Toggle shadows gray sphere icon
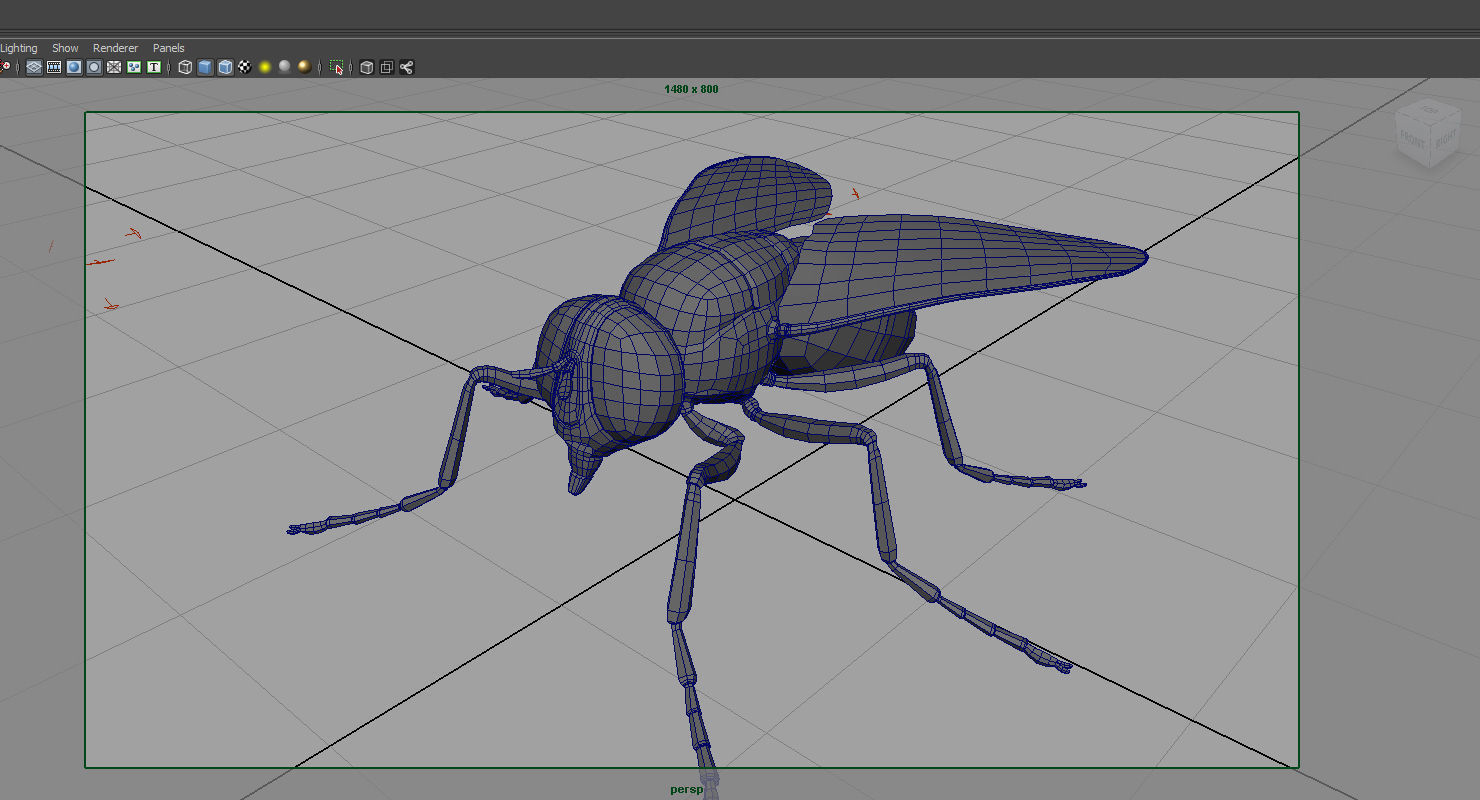1480x800 pixels. coord(285,67)
